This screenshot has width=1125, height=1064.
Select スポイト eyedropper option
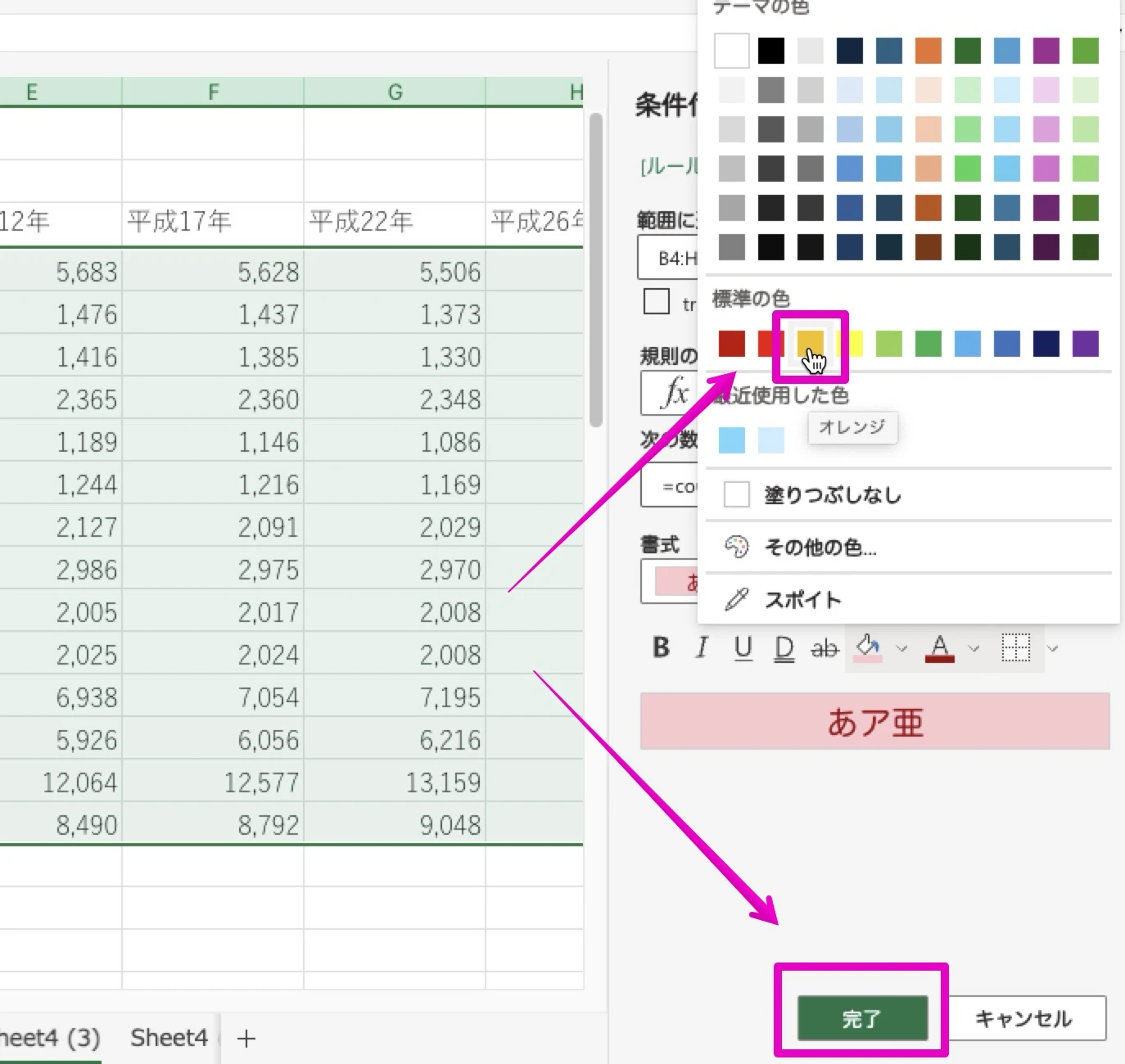click(909, 599)
